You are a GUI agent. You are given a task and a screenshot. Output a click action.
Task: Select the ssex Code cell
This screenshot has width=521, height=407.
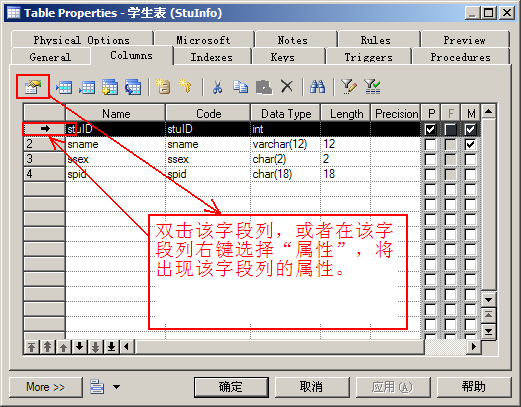(x=208, y=159)
